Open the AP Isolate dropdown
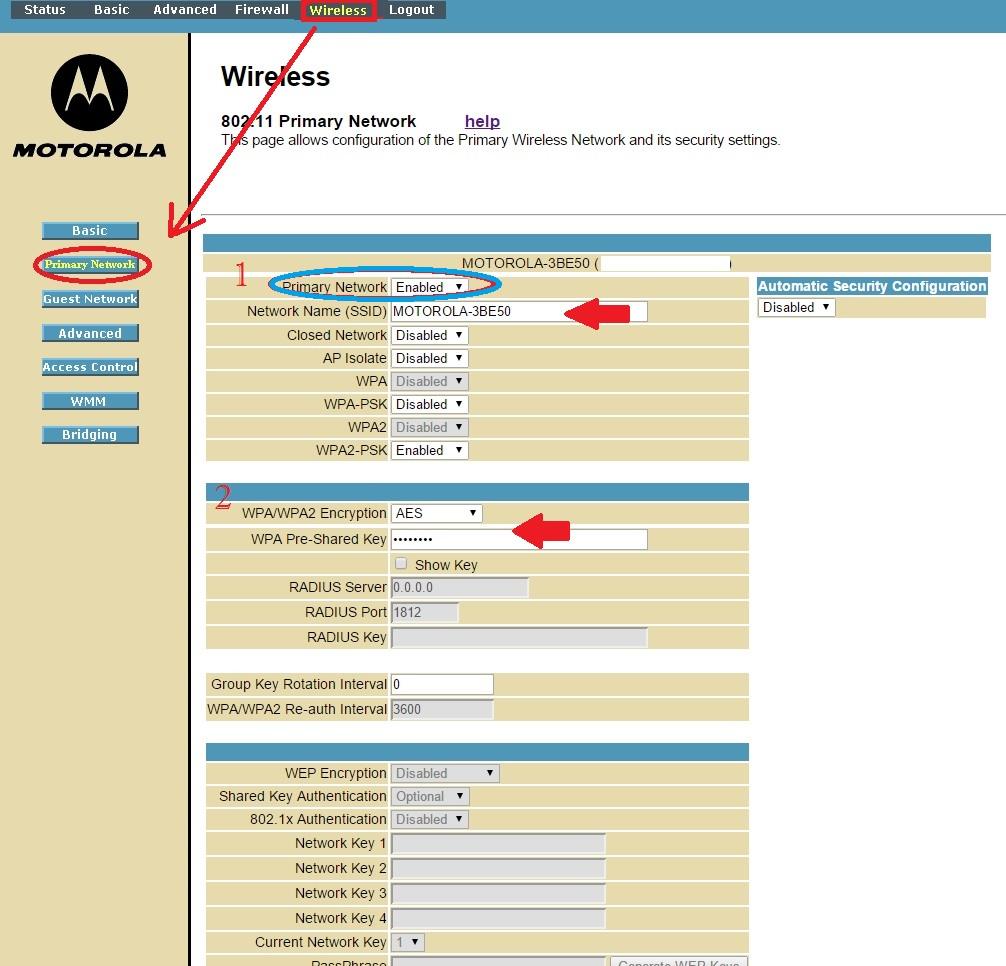 coord(429,358)
